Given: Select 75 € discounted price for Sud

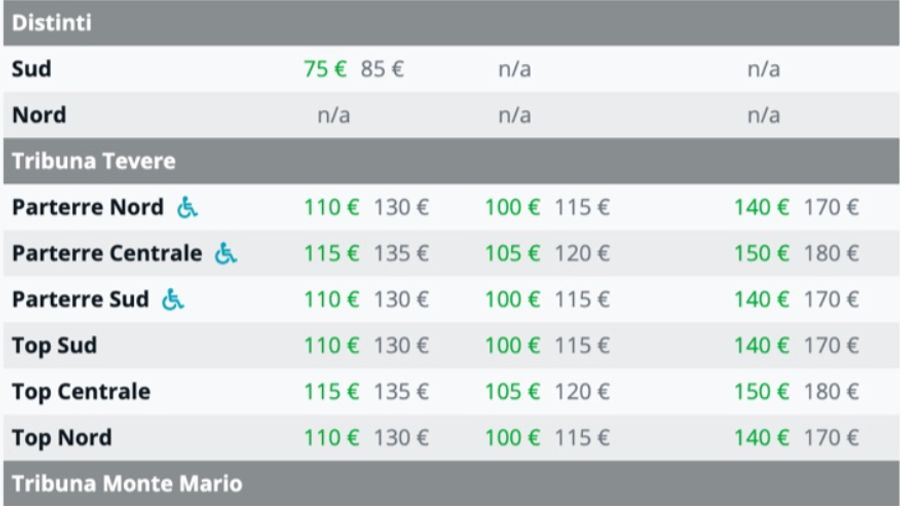Looking at the screenshot, I should click(x=325, y=69).
